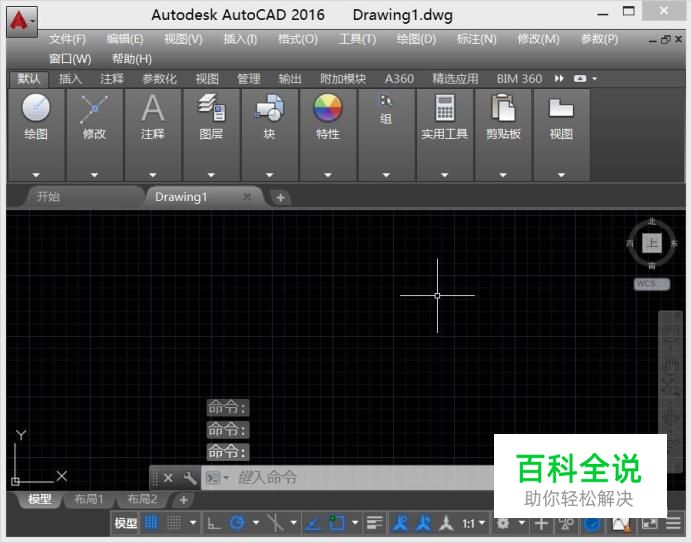Click the wrench customize icon in command line

(190, 478)
